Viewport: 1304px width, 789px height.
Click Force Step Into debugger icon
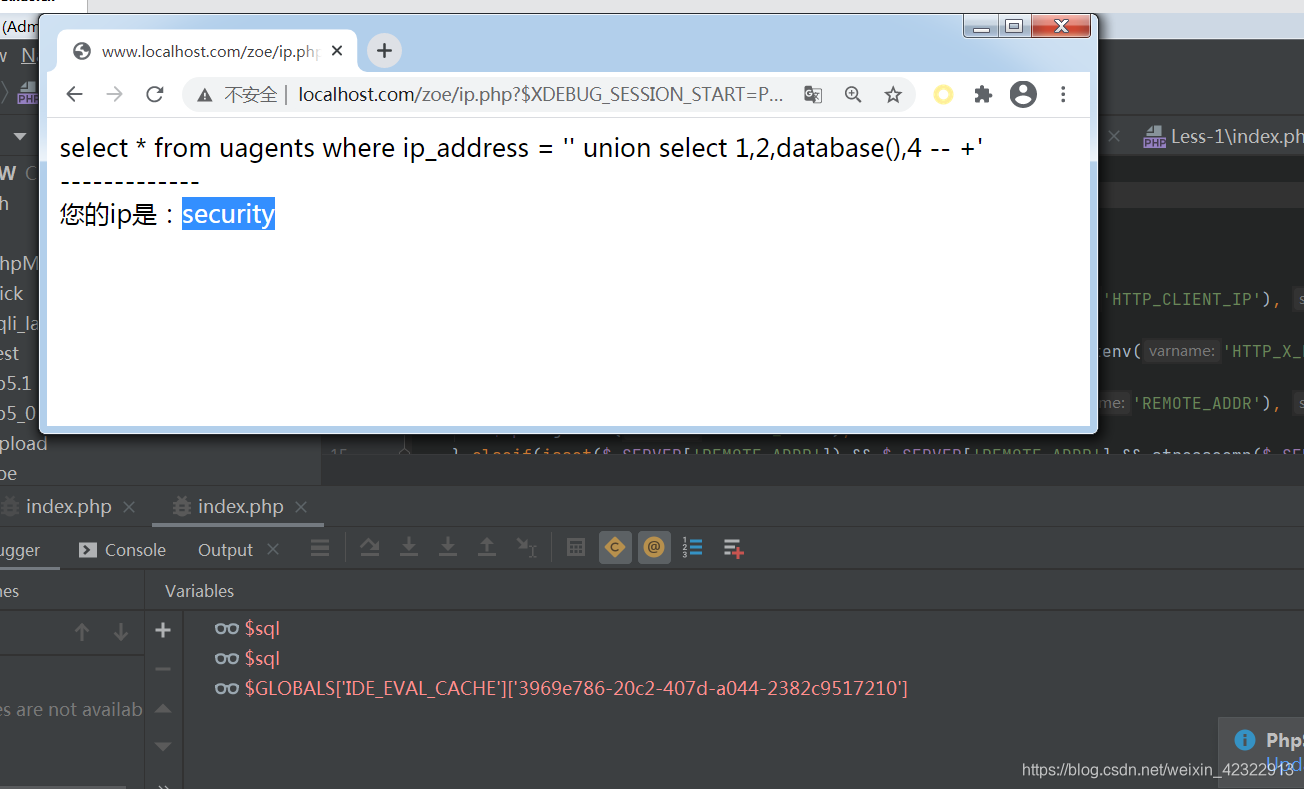448,547
